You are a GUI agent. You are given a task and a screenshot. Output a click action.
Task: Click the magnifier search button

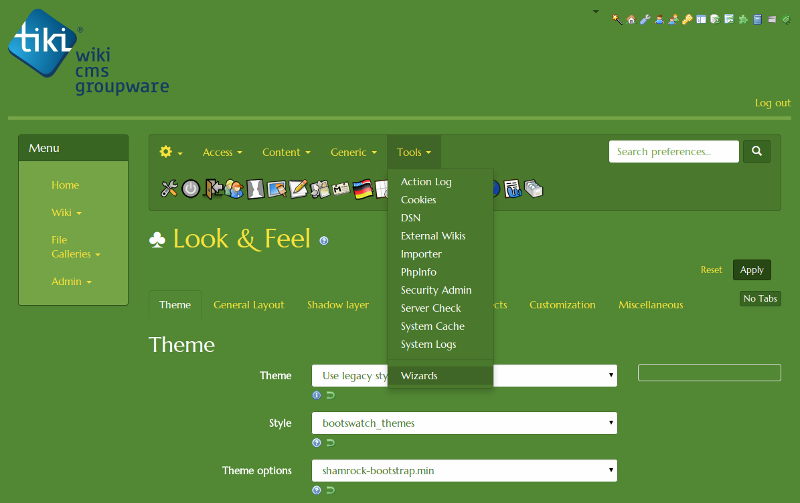757,152
